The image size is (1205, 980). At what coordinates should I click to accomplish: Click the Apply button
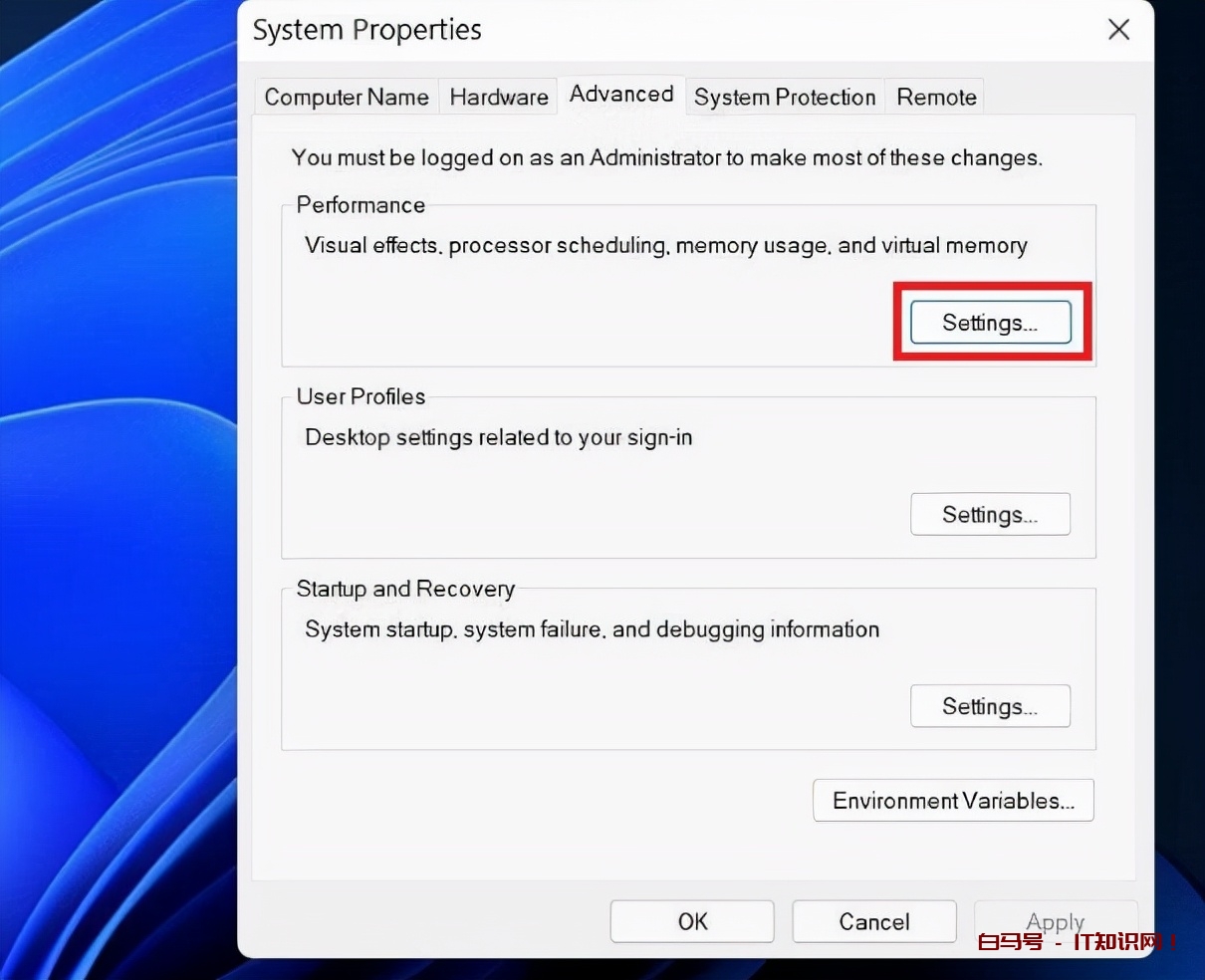point(1055,922)
